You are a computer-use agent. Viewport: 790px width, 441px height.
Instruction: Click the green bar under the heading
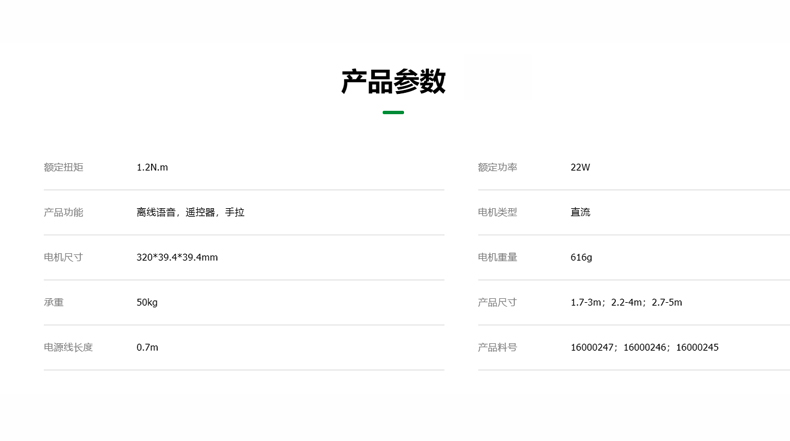(393, 113)
